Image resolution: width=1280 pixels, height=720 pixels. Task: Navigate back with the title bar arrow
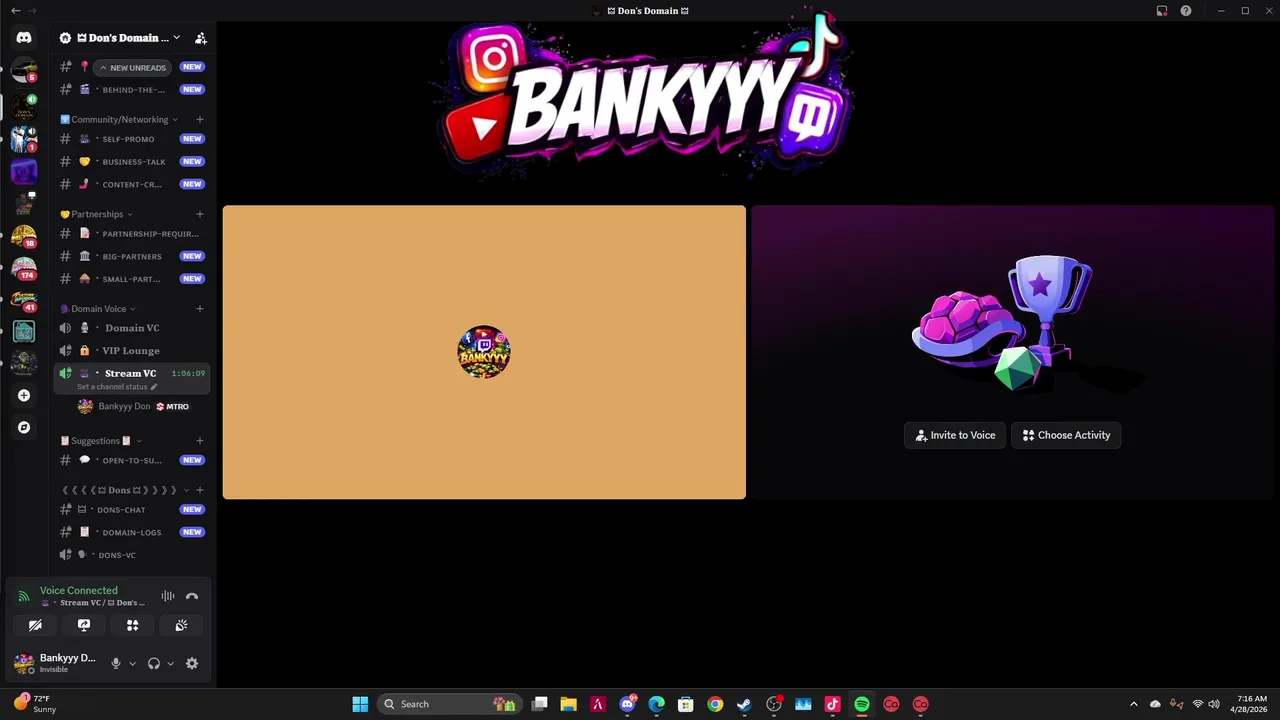tap(15, 11)
